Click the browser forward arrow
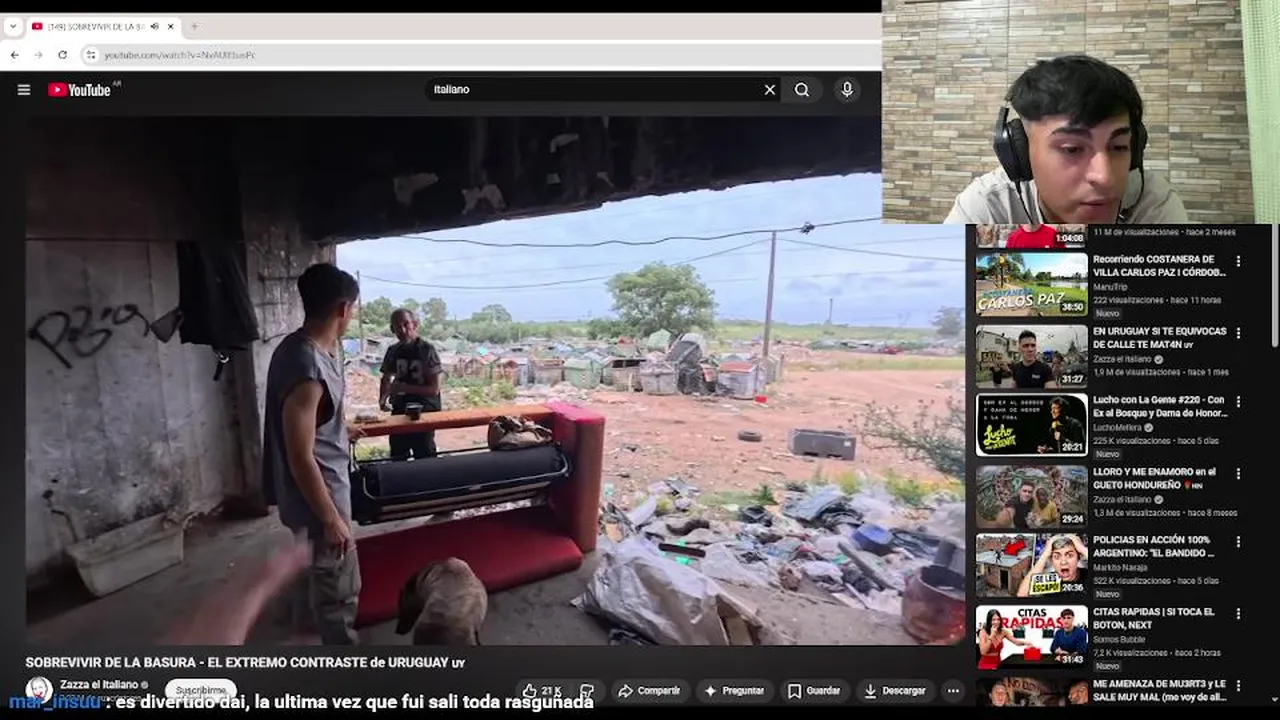Viewport: 1280px width, 720px height. click(x=38, y=55)
